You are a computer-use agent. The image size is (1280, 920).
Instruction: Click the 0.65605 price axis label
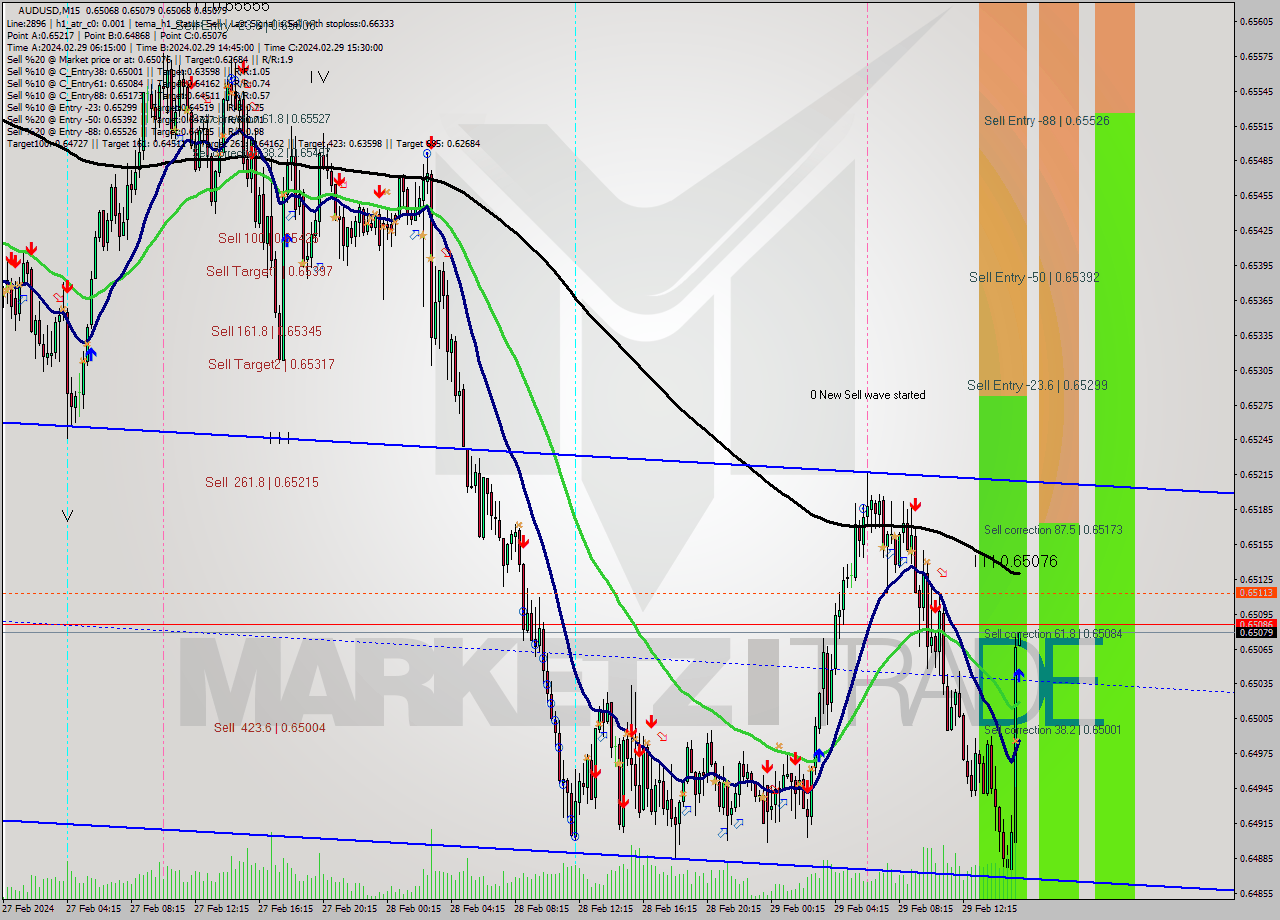point(1256,21)
